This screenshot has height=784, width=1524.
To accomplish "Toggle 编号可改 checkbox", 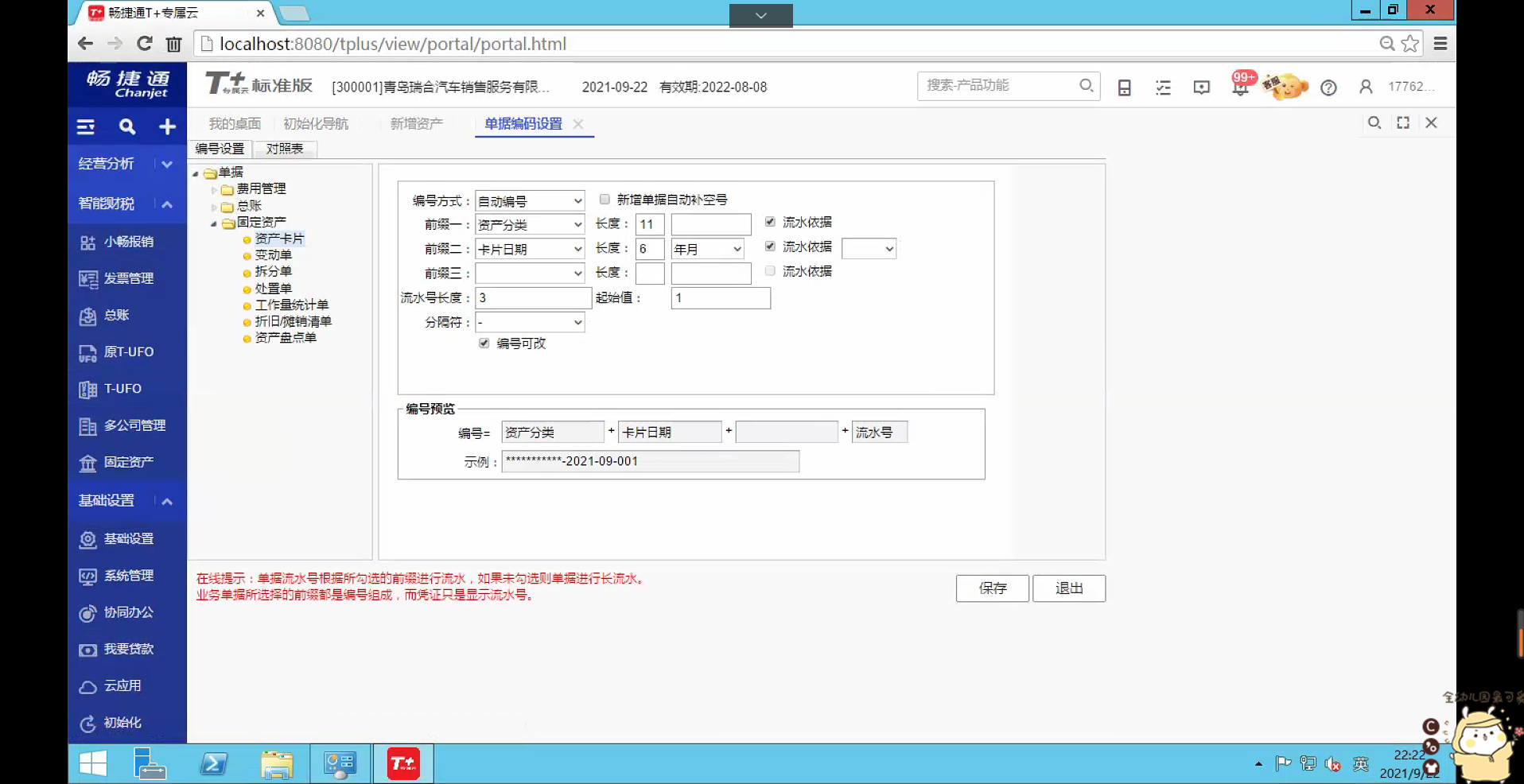I will (484, 343).
